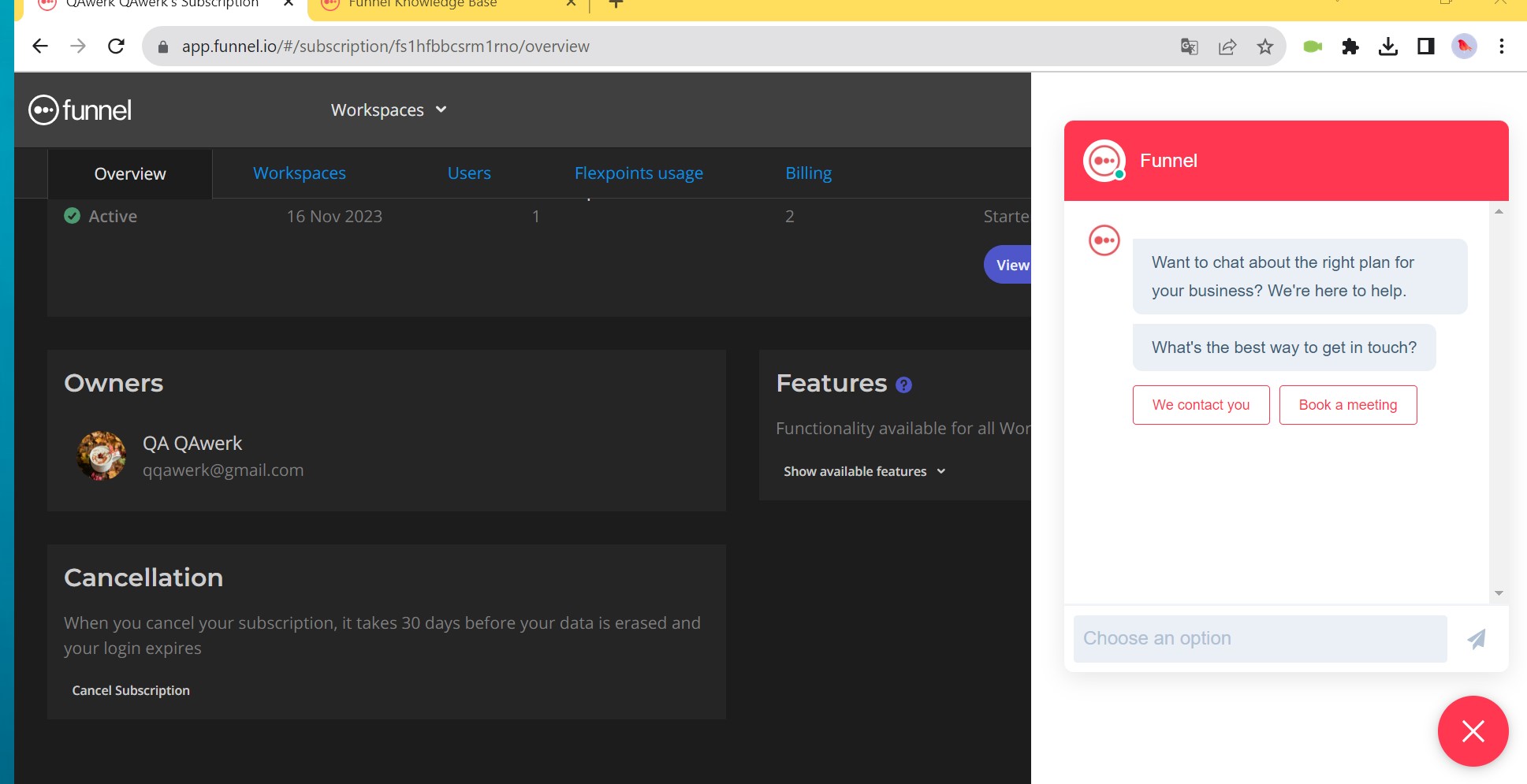This screenshot has width=1527, height=784.
Task: Click the site lock icon in address bar
Action: click(x=163, y=46)
